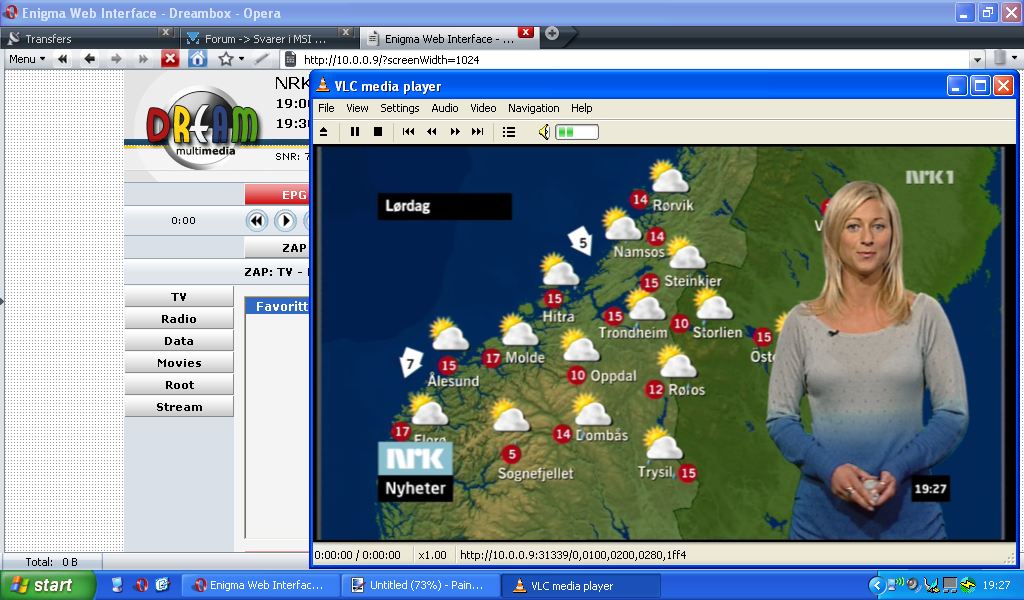
Task: Click VLC time counter in status bar
Action: [357, 555]
